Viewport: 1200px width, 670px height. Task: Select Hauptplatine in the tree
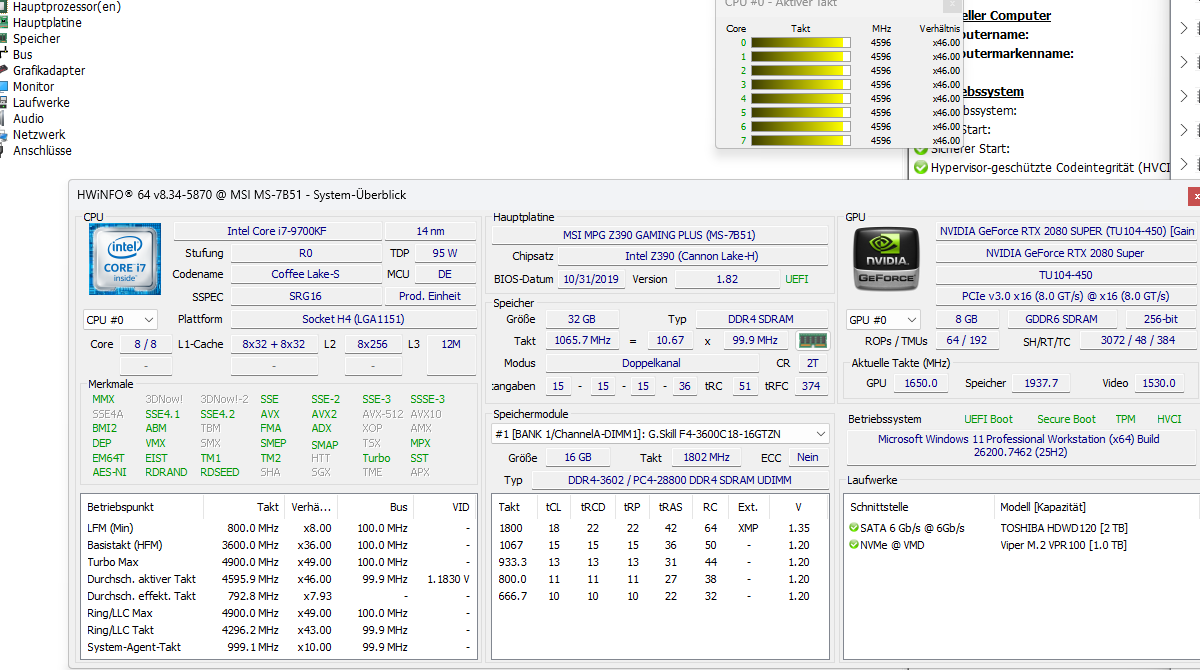tap(47, 22)
